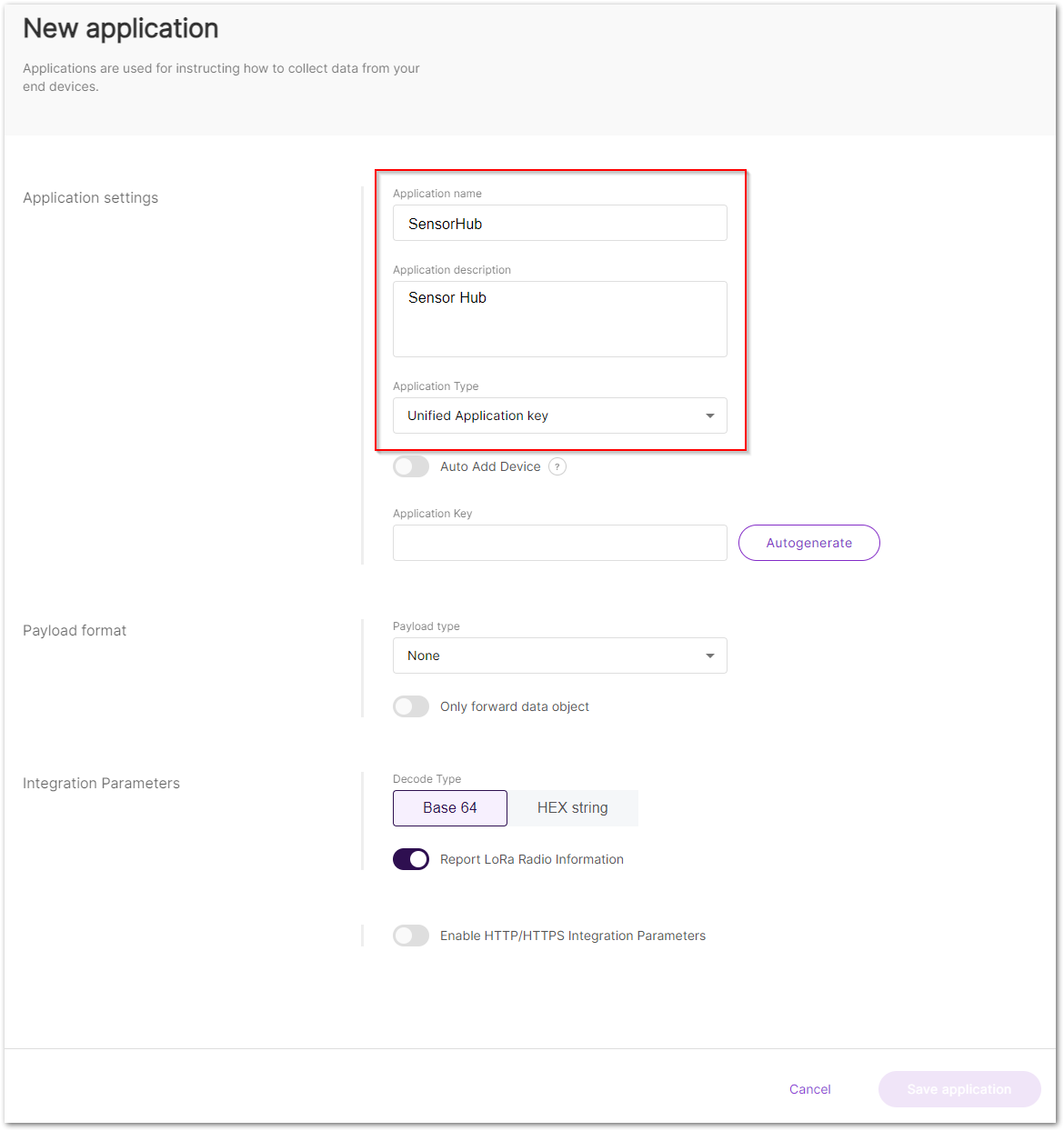Click the empty Application Key field

[560, 543]
